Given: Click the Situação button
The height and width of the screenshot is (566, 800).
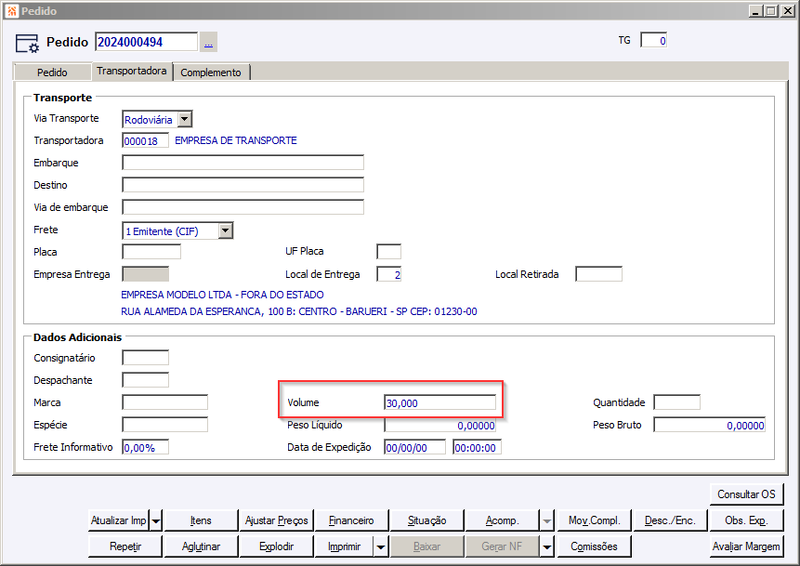Looking at the screenshot, I should click(427, 521).
